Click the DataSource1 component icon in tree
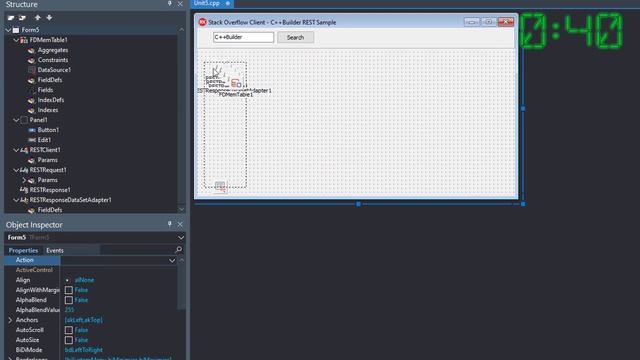Viewport: 640px width, 360px height. coord(31,70)
